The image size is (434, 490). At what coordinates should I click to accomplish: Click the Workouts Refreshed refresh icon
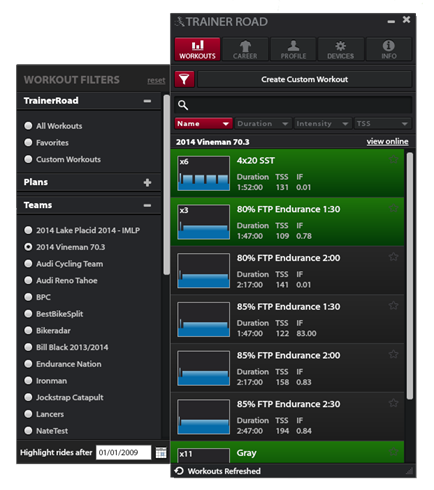179,471
